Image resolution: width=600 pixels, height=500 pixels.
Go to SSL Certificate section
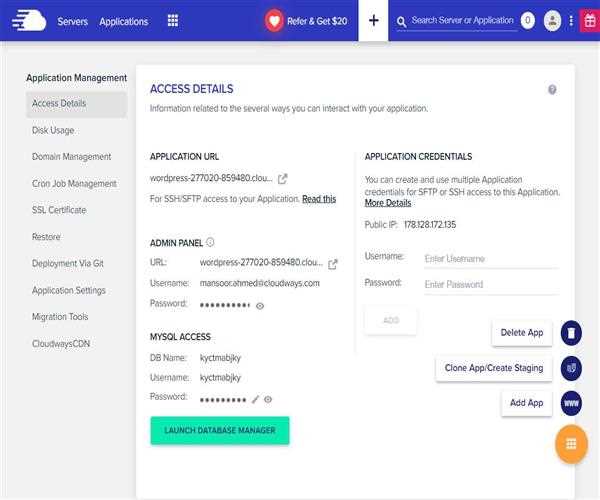click(59, 210)
